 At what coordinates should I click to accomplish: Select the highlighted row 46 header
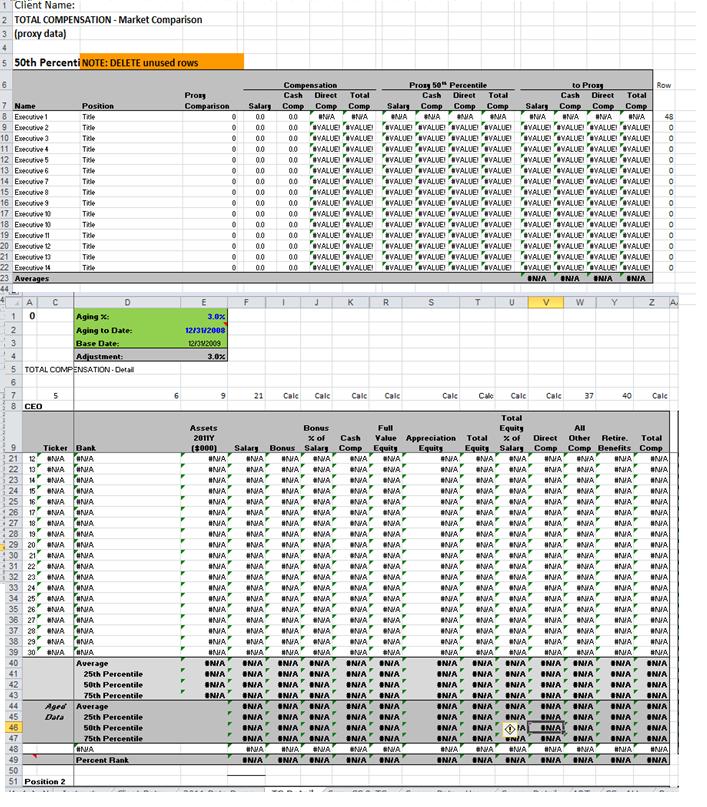click(x=13, y=728)
